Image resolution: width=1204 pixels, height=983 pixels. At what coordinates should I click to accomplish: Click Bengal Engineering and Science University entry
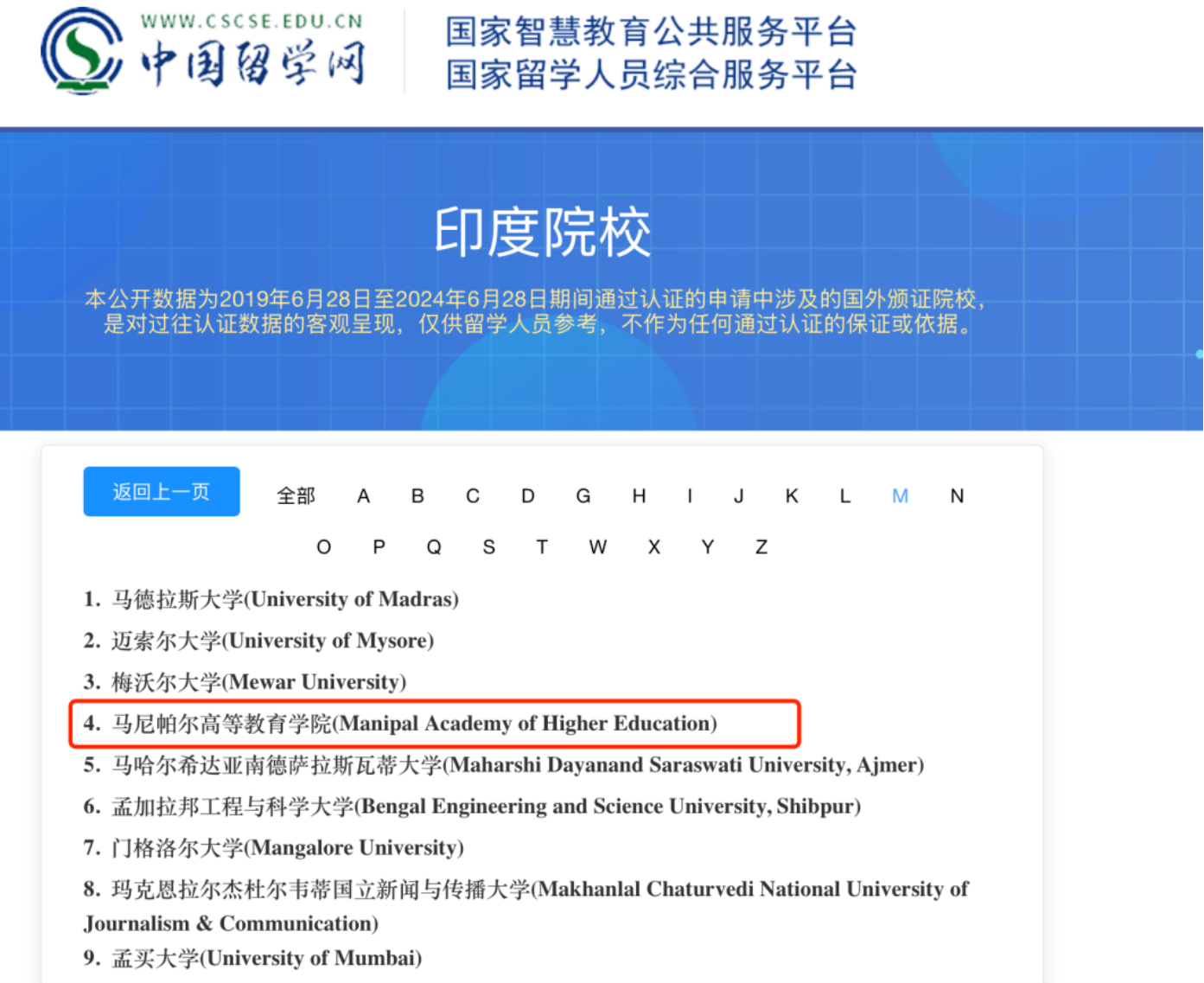(x=473, y=807)
